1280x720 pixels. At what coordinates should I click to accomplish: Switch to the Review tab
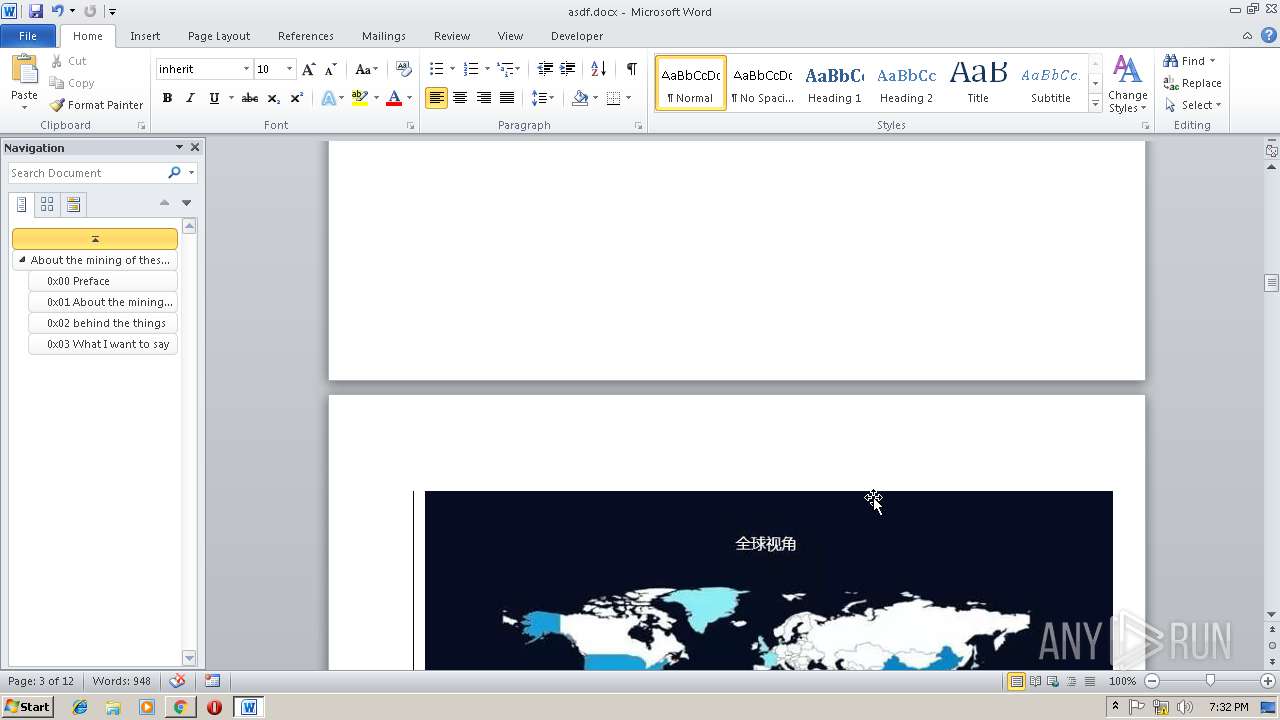tap(452, 36)
